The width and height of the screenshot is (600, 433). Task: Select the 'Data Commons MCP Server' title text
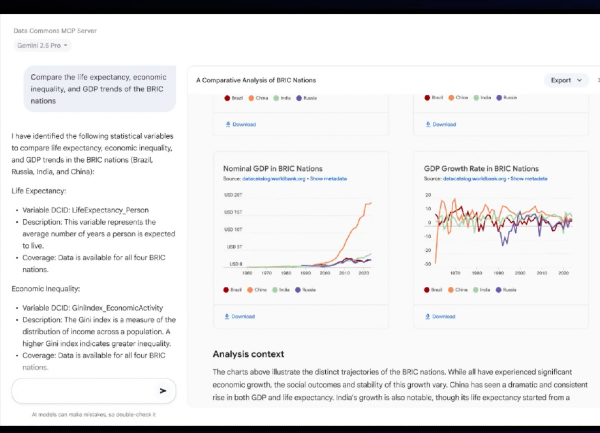[x=55, y=31]
